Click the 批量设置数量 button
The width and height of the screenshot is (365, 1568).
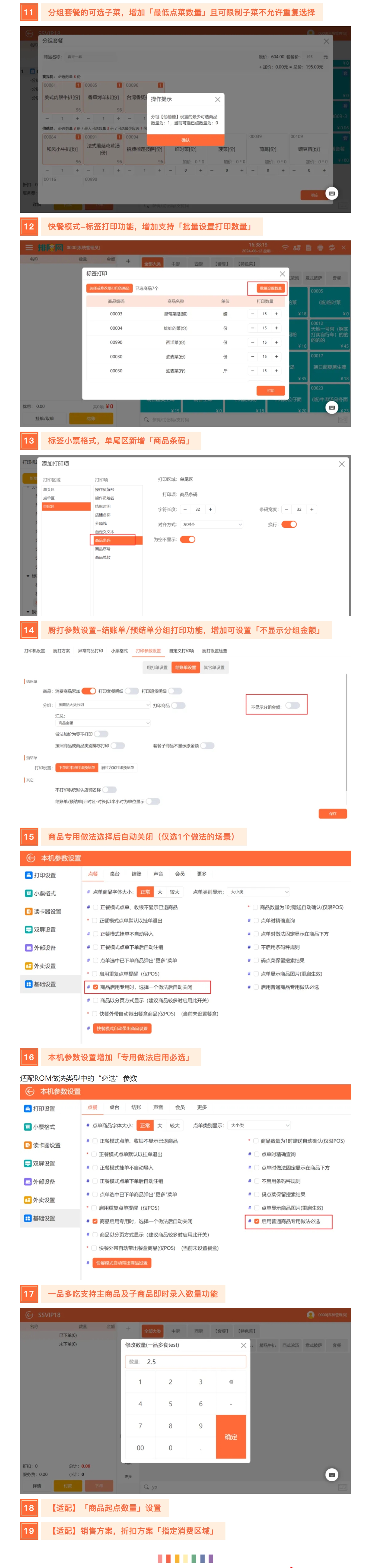270,288
